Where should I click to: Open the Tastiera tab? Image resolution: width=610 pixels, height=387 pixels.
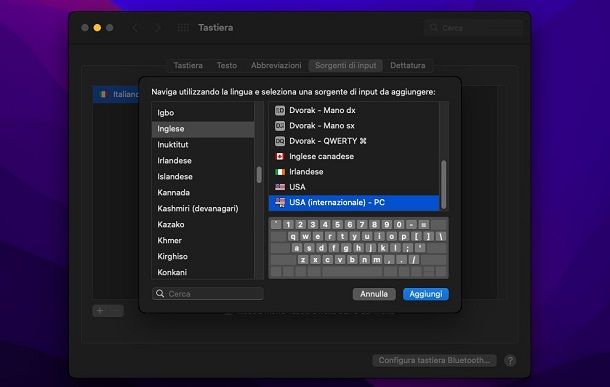(188, 65)
